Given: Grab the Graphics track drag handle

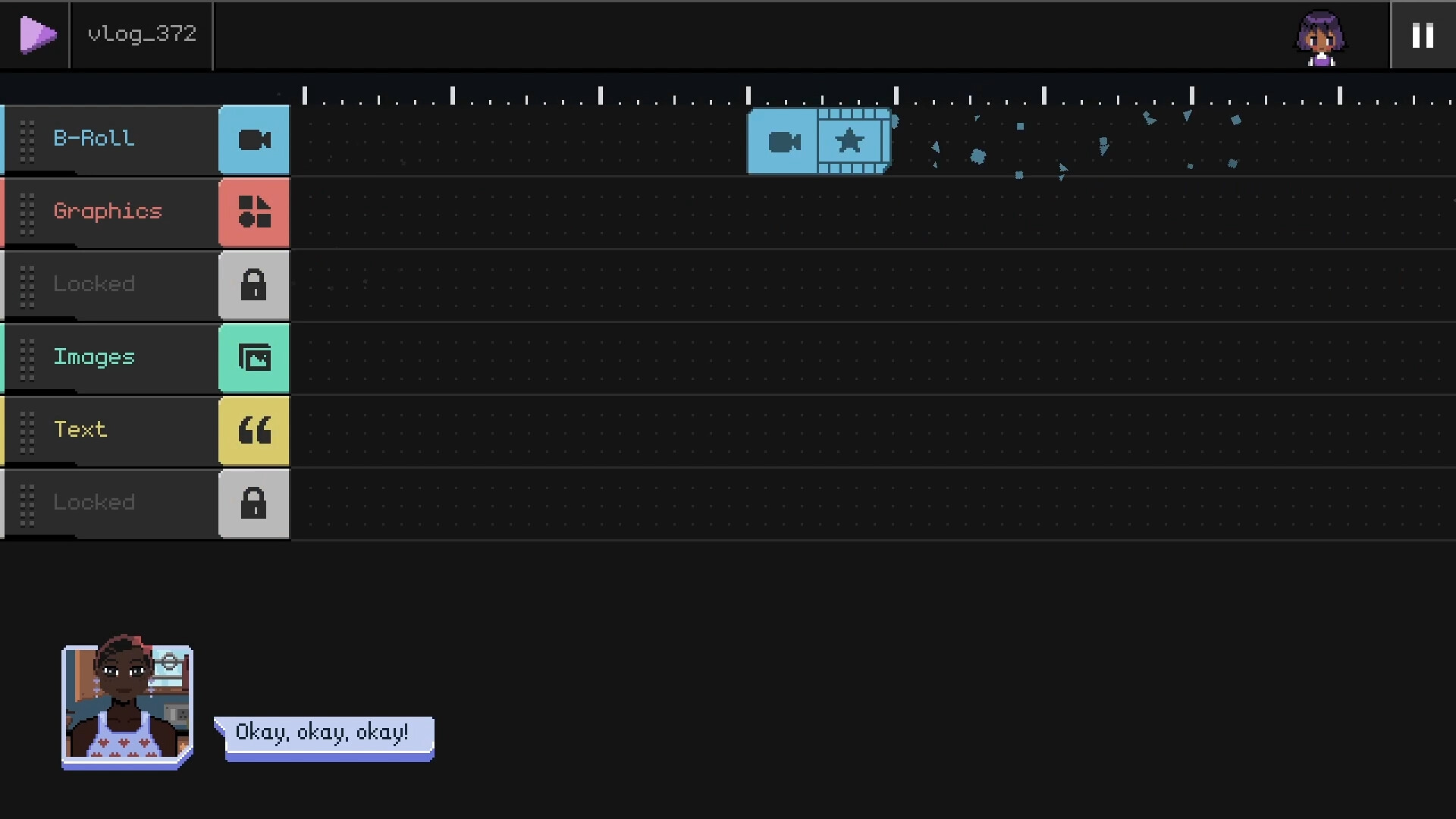Looking at the screenshot, I should click(27, 214).
